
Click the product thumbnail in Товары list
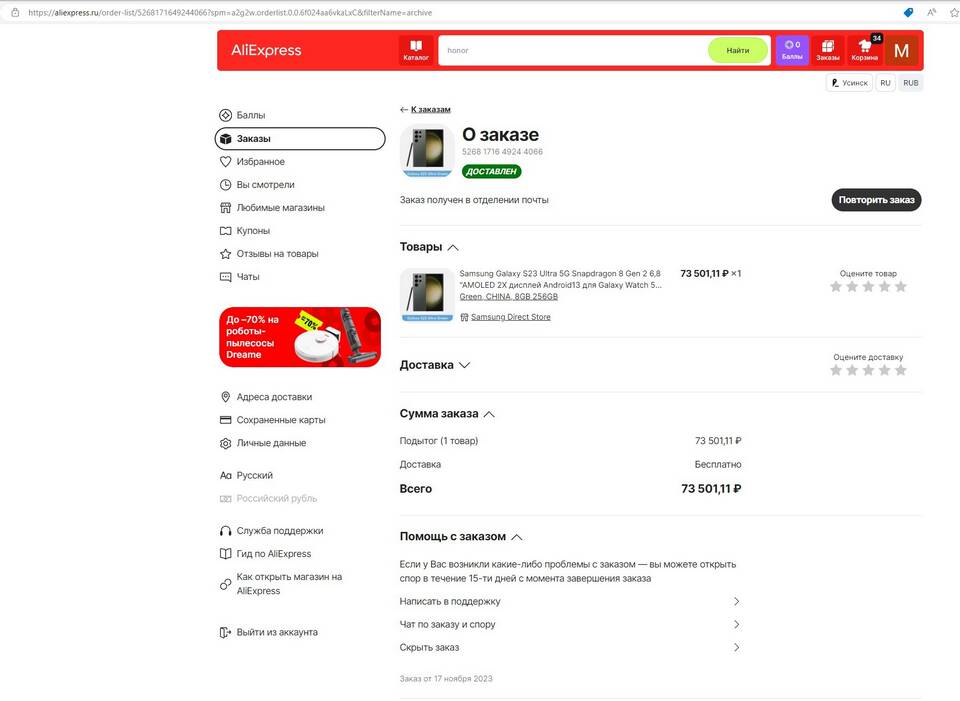pyautogui.click(x=427, y=295)
